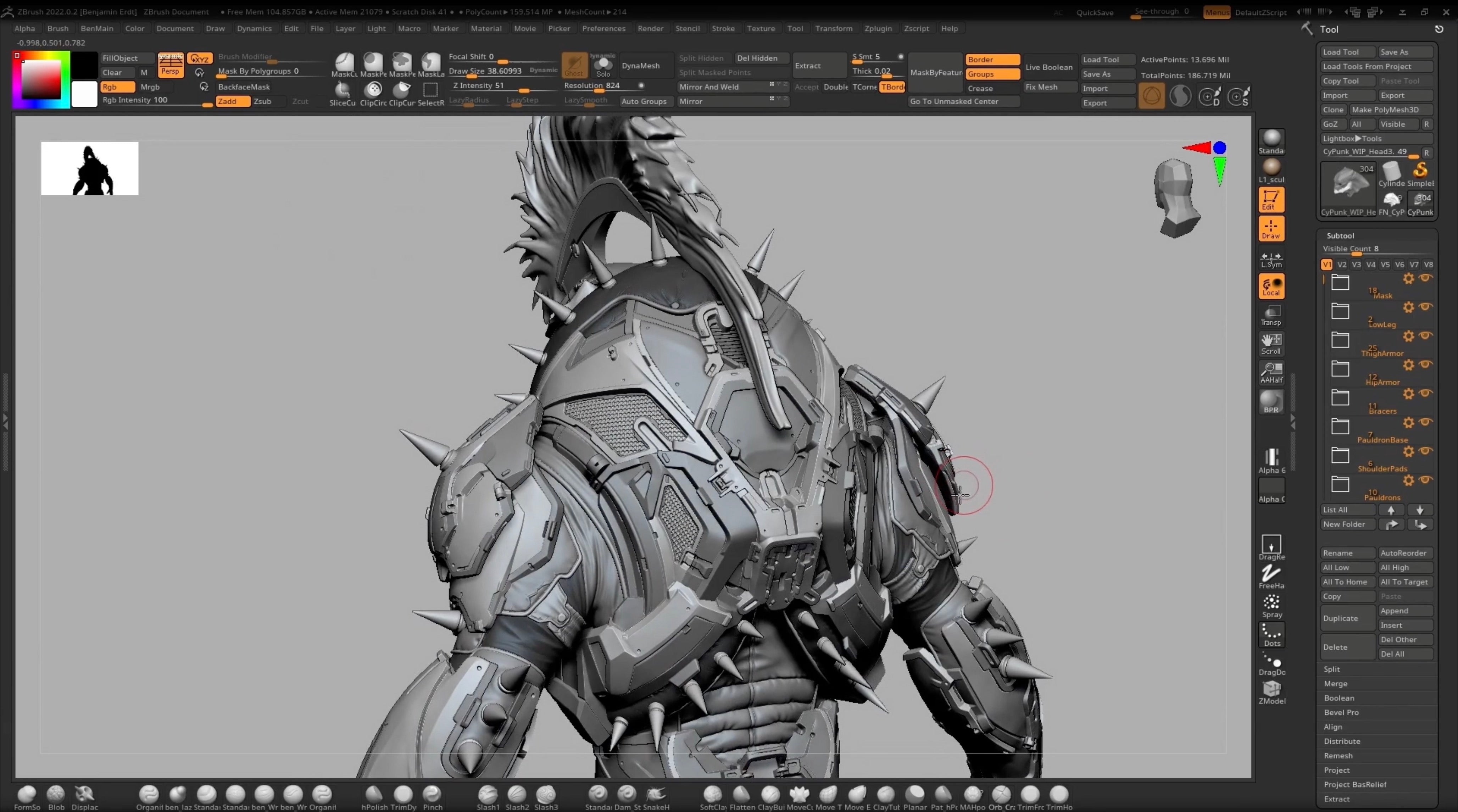The image size is (1458, 812).
Task: Select the MaskCurve brush icon
Action: (344, 65)
